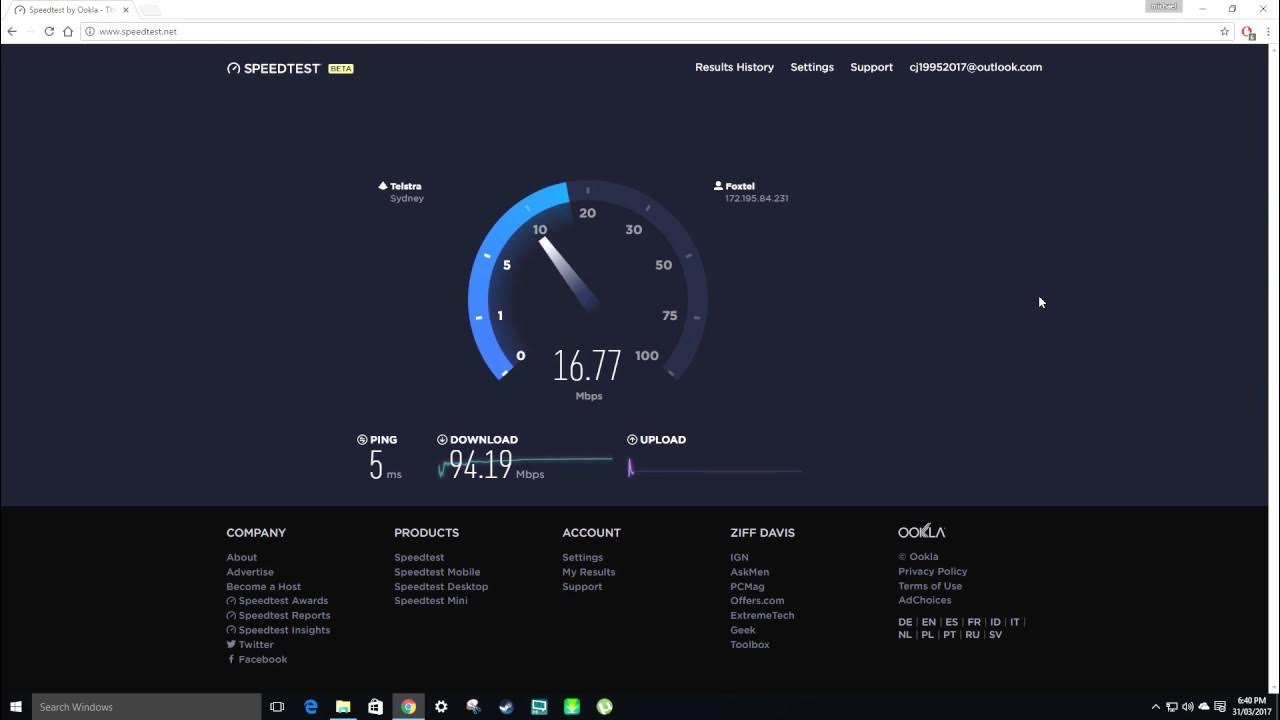Open AdChoices link
Image resolution: width=1280 pixels, height=720 pixels.
point(925,600)
